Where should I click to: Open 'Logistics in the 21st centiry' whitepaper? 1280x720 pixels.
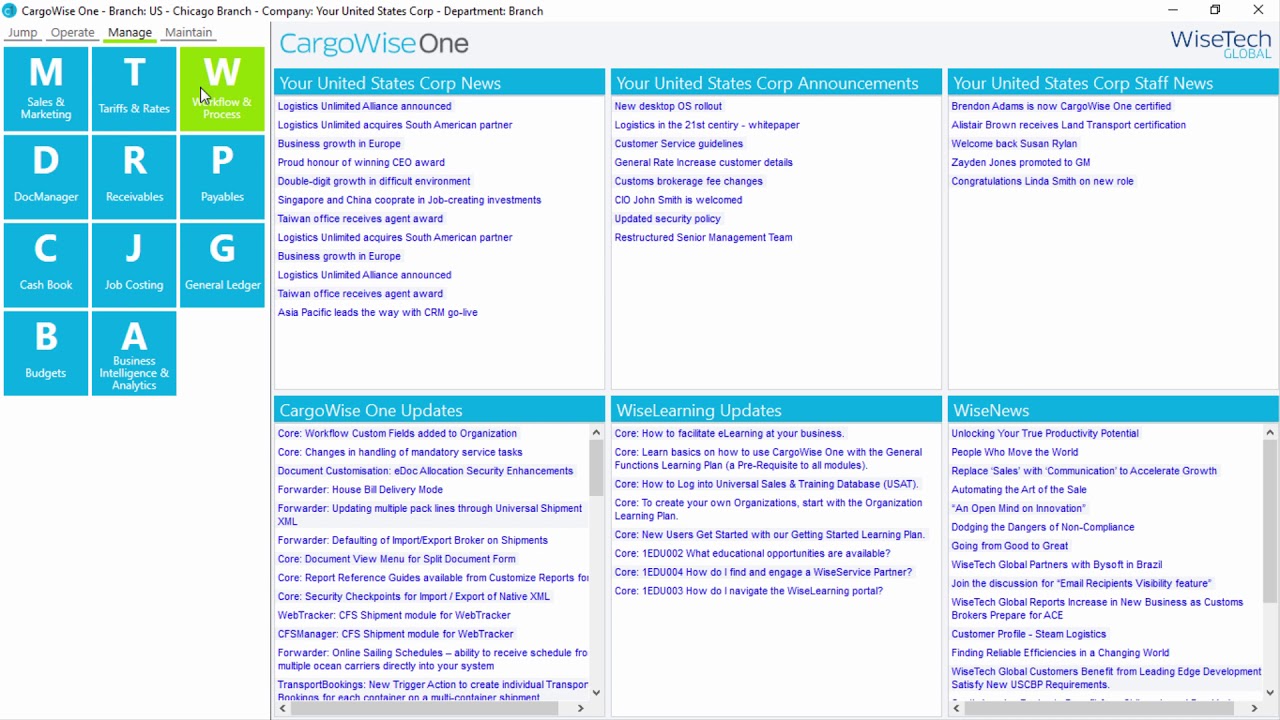[x=707, y=125]
